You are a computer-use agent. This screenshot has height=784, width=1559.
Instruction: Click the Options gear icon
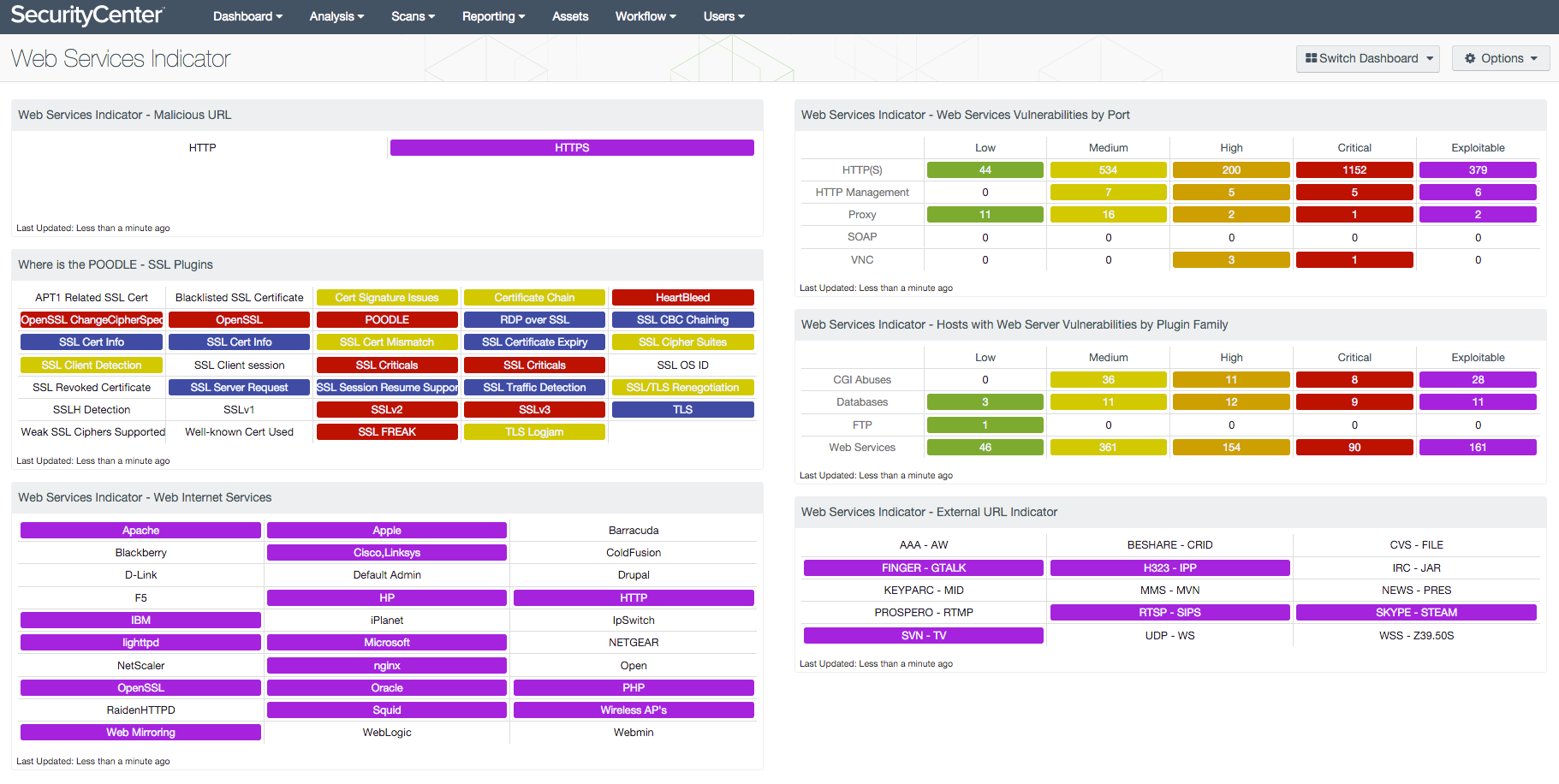[1470, 58]
